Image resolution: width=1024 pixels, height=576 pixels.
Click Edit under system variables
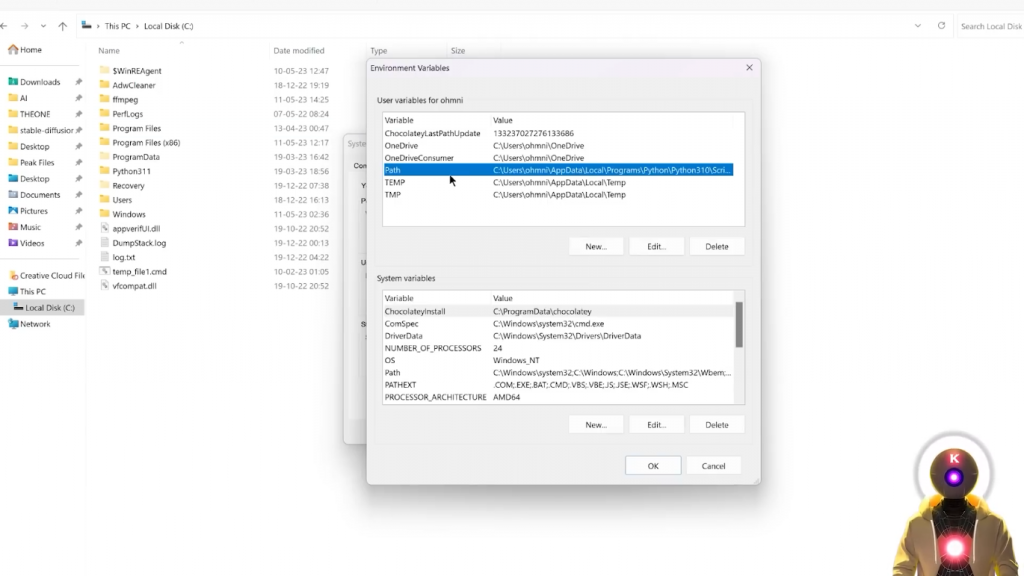[656, 424]
